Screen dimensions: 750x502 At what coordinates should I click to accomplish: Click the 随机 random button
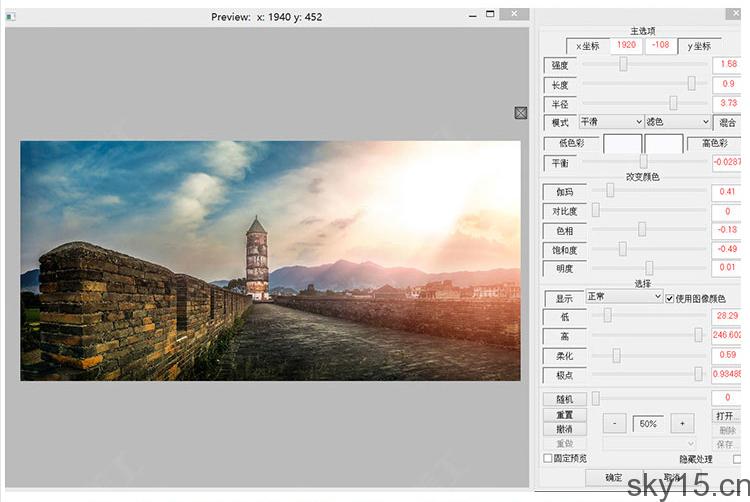coord(564,399)
